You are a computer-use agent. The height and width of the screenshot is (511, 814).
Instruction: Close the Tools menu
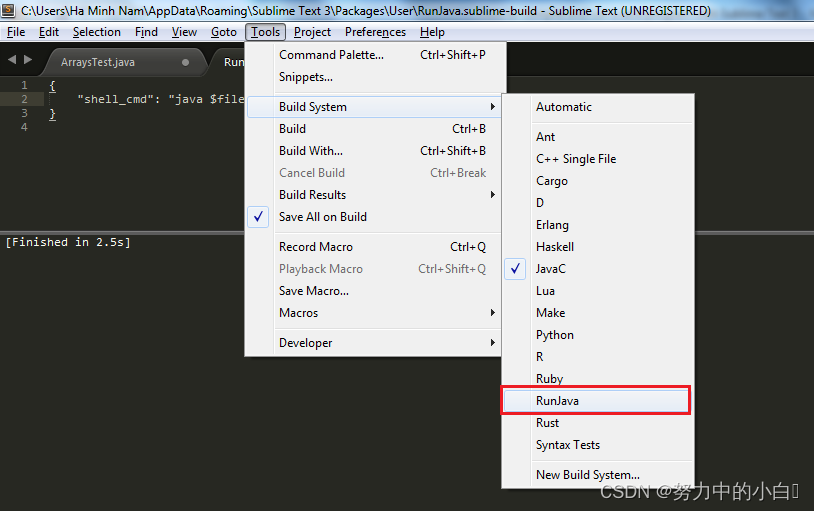click(x=265, y=32)
